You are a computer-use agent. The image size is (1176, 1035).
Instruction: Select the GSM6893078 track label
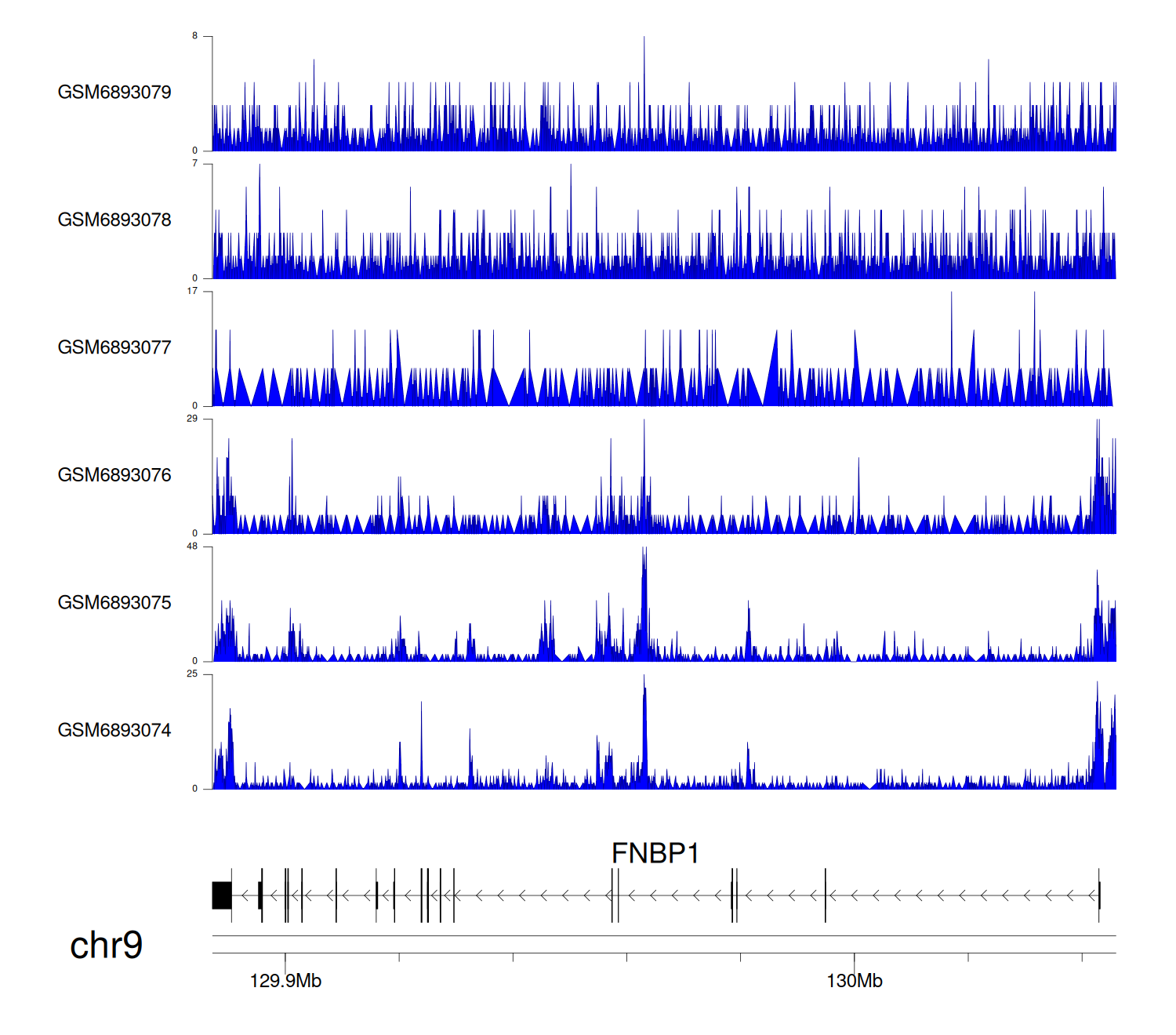tap(114, 220)
